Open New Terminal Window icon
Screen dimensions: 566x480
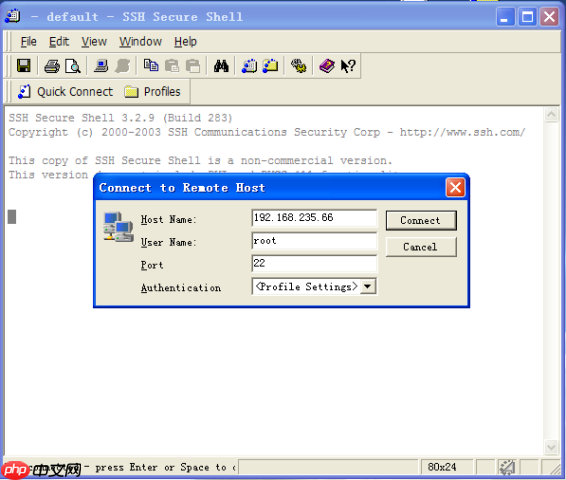point(249,66)
